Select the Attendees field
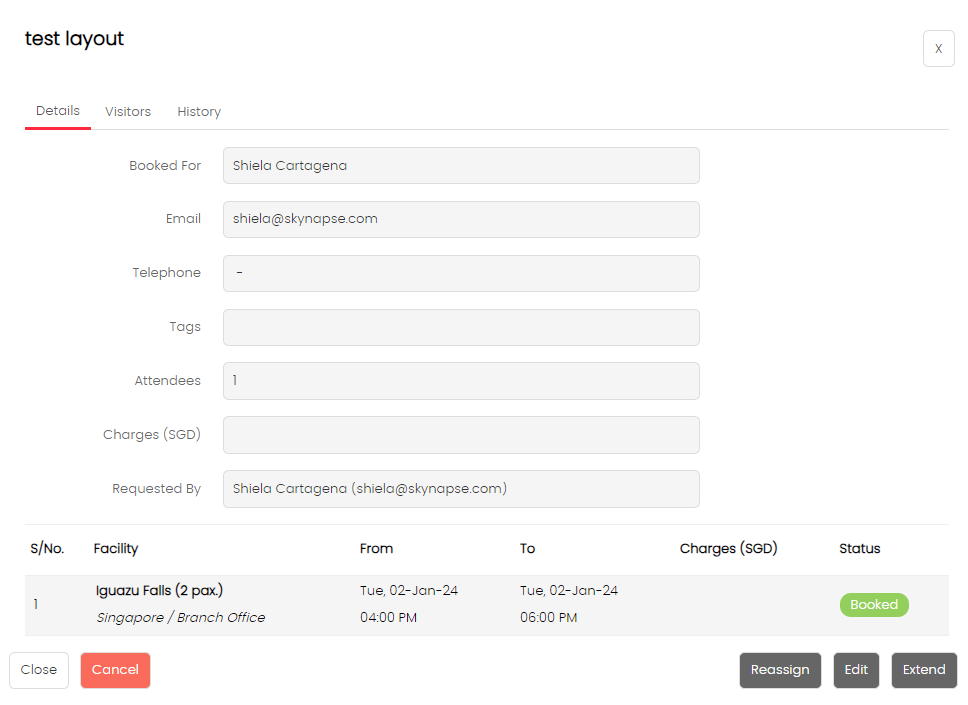The width and height of the screenshot is (968, 705). (x=461, y=381)
